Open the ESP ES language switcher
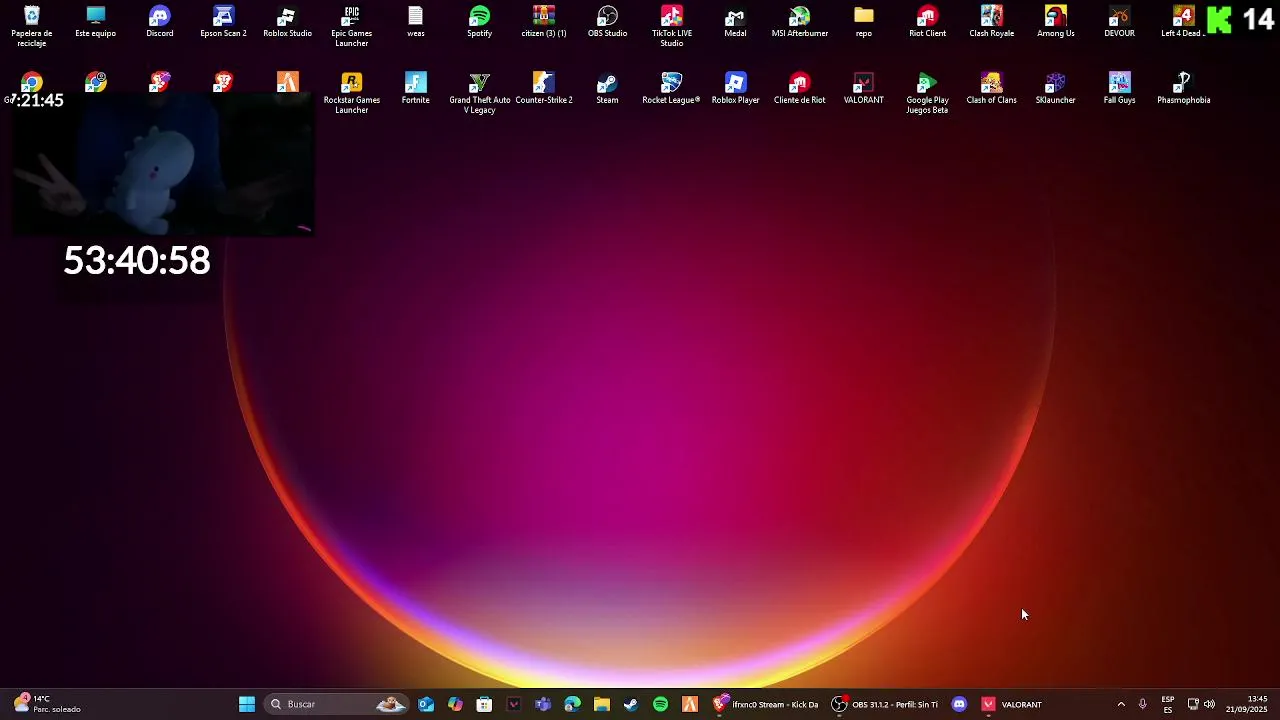This screenshot has height=720, width=1280. coord(1168,704)
